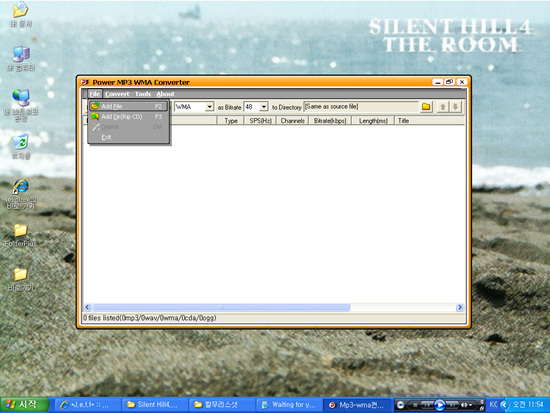Select the FolderPlus desktop folder
The width and height of the screenshot is (550, 413).
pyautogui.click(x=21, y=235)
